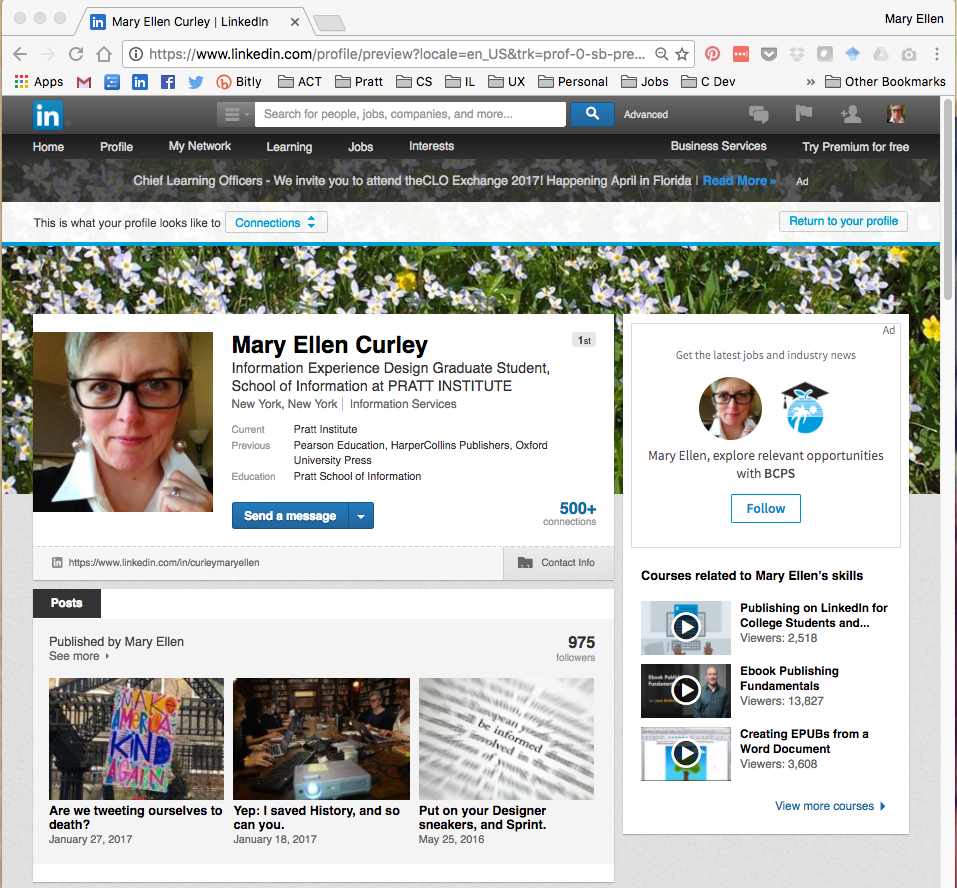Click See more posts link
This screenshot has height=888, width=957.
coord(79,656)
